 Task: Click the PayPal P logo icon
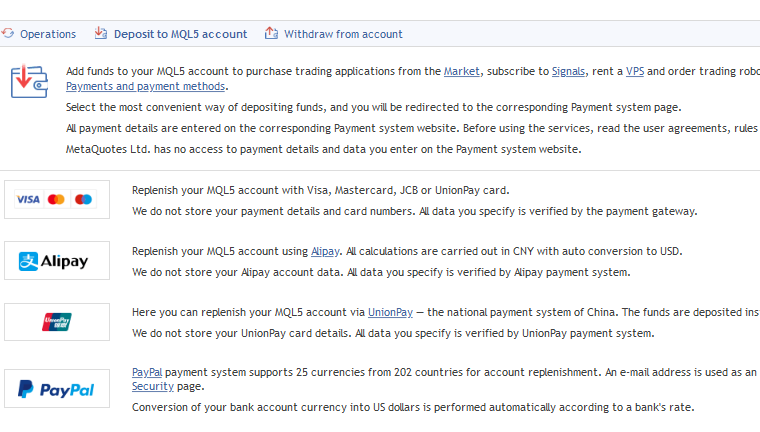click(x=26, y=389)
